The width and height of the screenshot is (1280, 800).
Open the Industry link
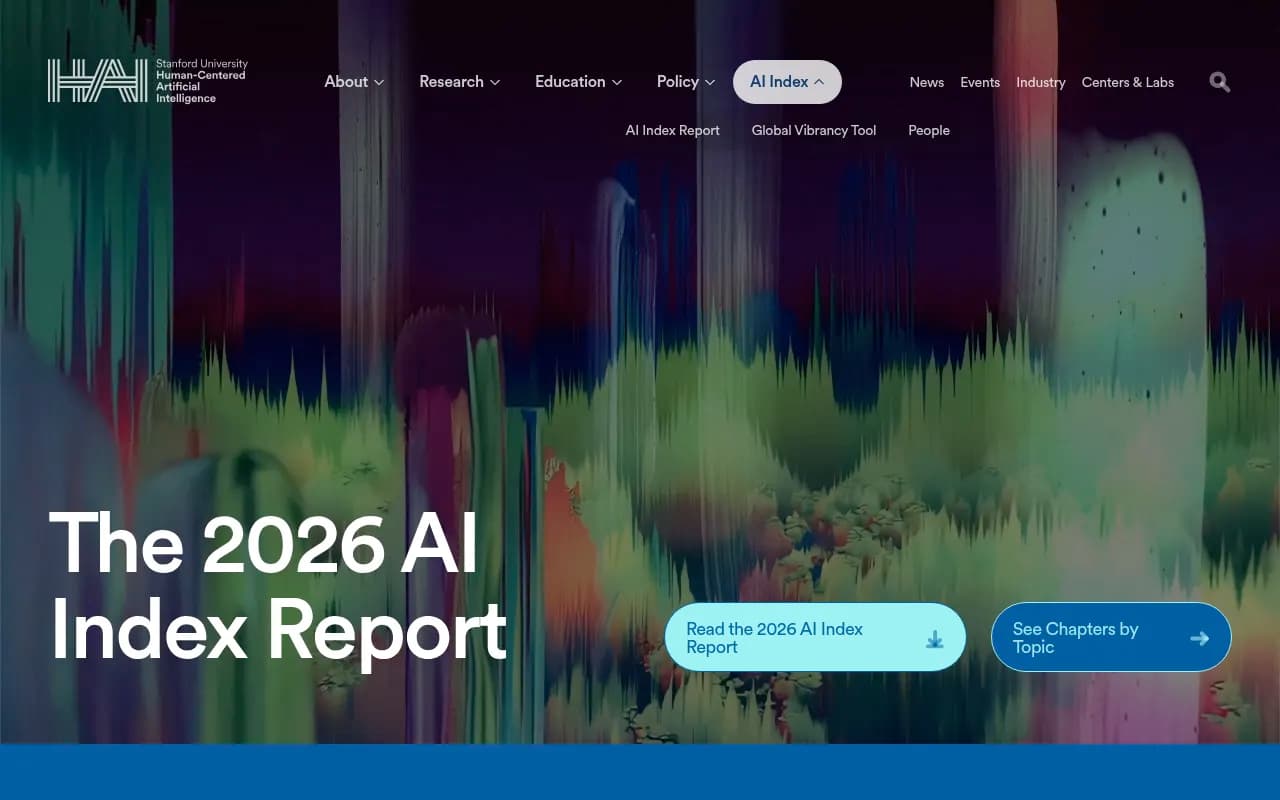click(x=1041, y=82)
